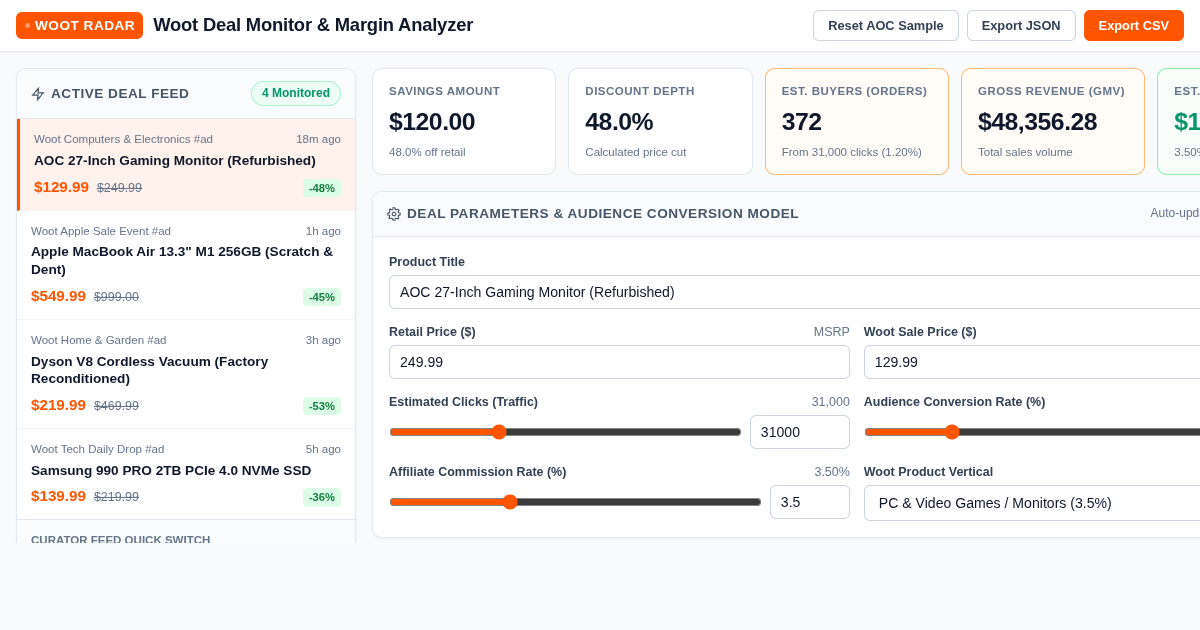Adjust the Estimated Clicks slider
Screen dimensions: 1200x630
coord(565,432)
